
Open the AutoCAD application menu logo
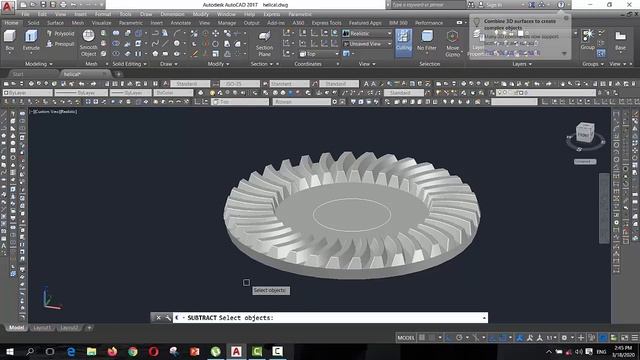point(7,6)
